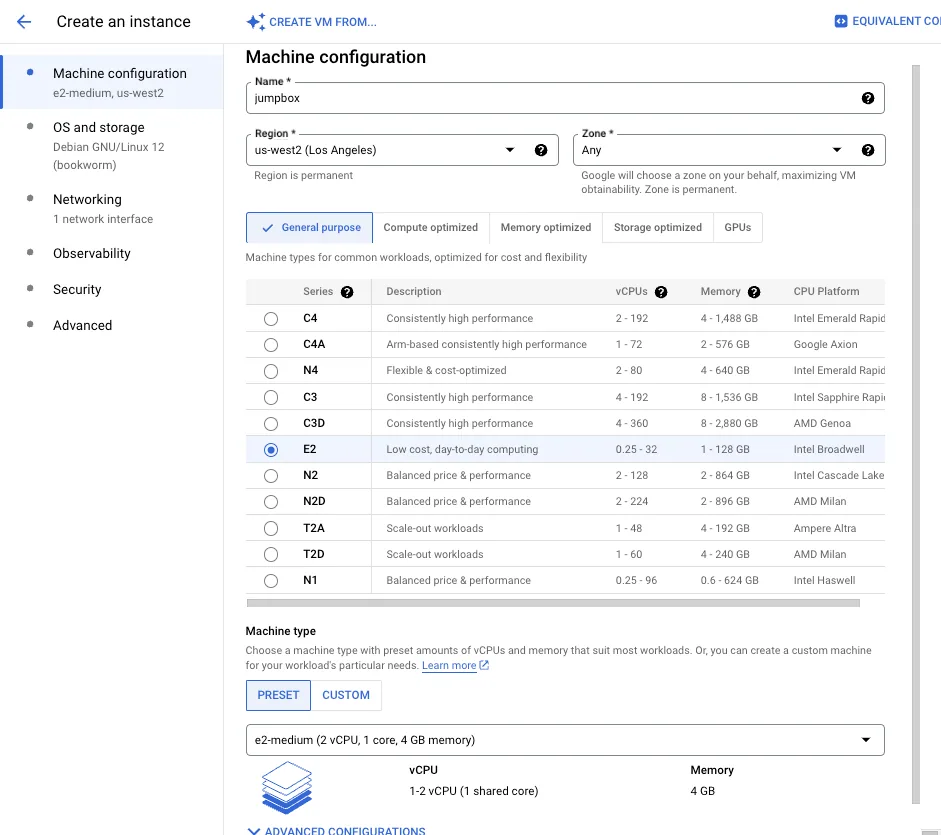Open help icon for the Region field

pyautogui.click(x=541, y=150)
